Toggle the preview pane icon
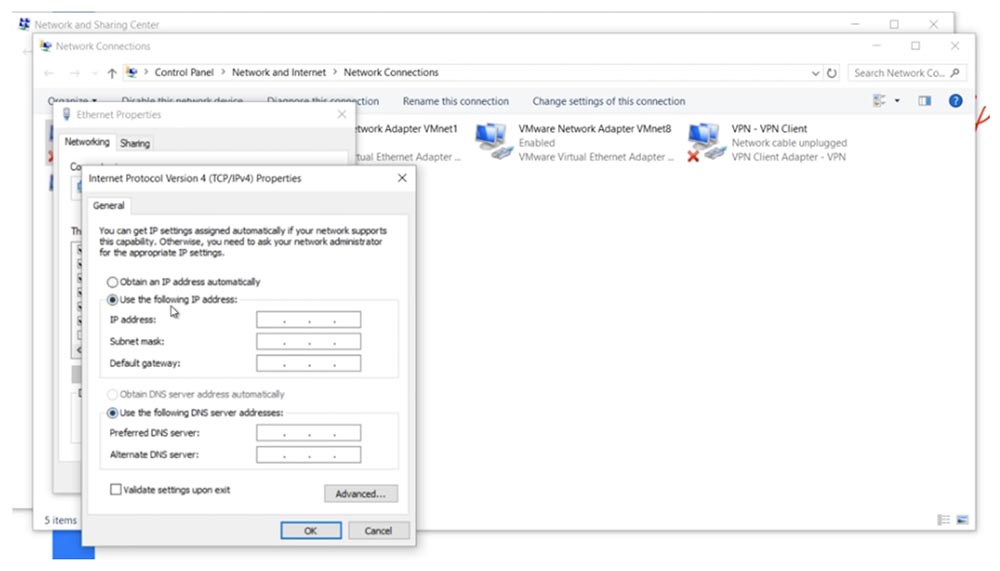Image resolution: width=1000 pixels, height=571 pixels. 924,101
